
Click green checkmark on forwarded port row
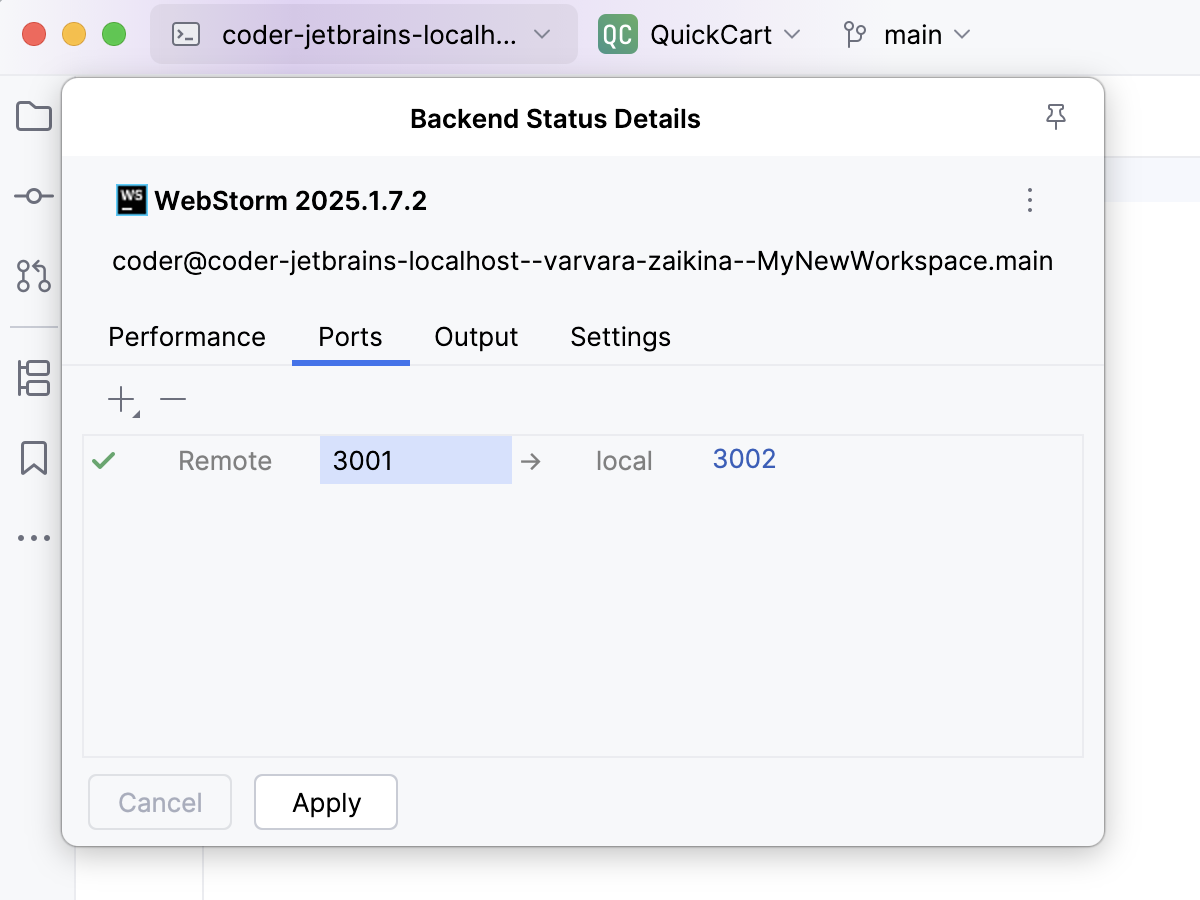[103, 461]
